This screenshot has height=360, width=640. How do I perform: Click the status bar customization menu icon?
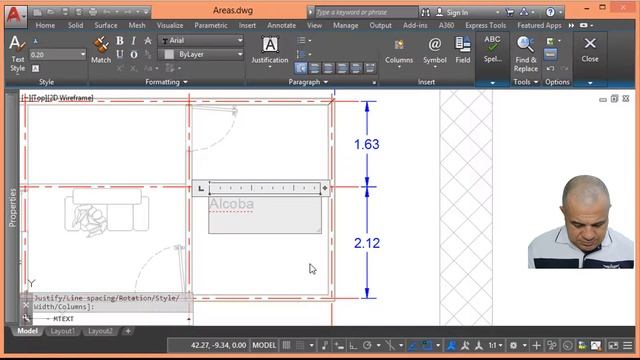pos(628,346)
